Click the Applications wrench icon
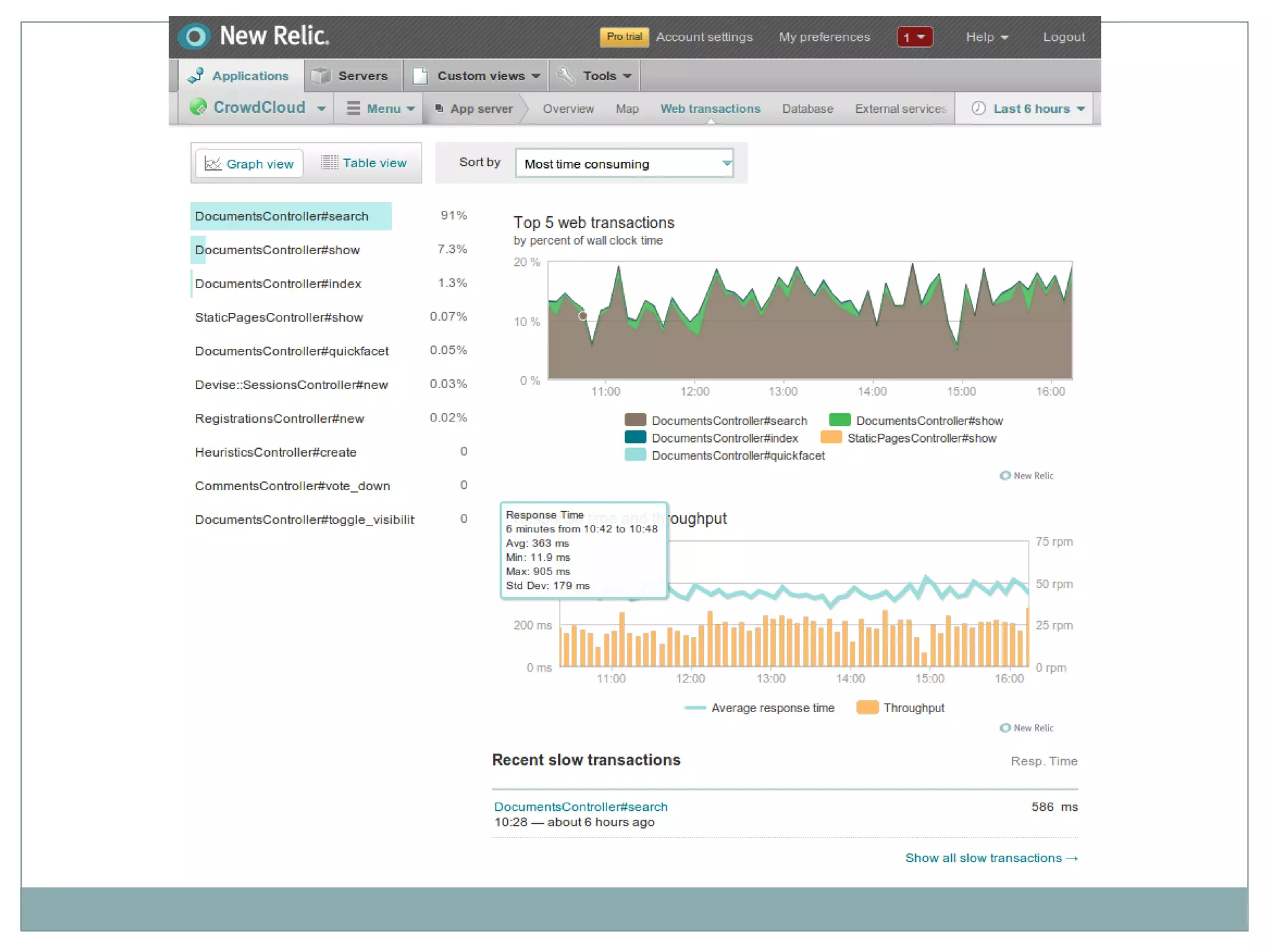 click(196, 76)
